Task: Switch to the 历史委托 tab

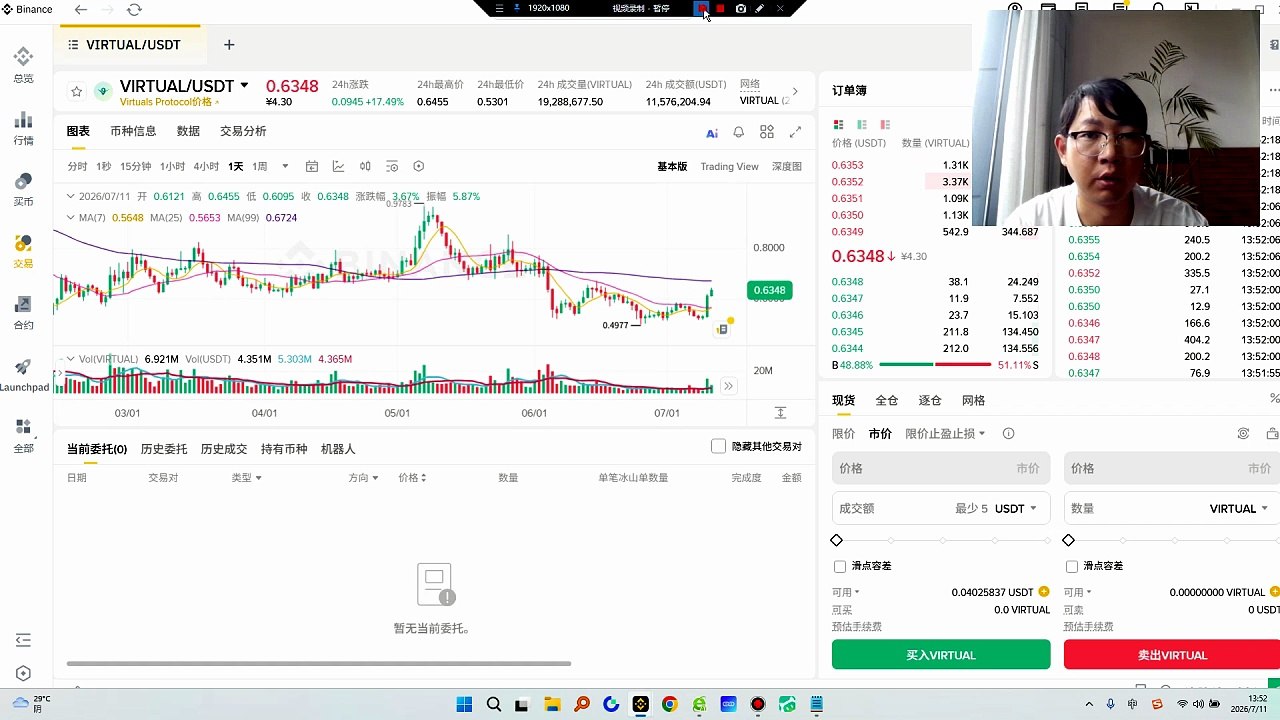Action: (x=164, y=449)
